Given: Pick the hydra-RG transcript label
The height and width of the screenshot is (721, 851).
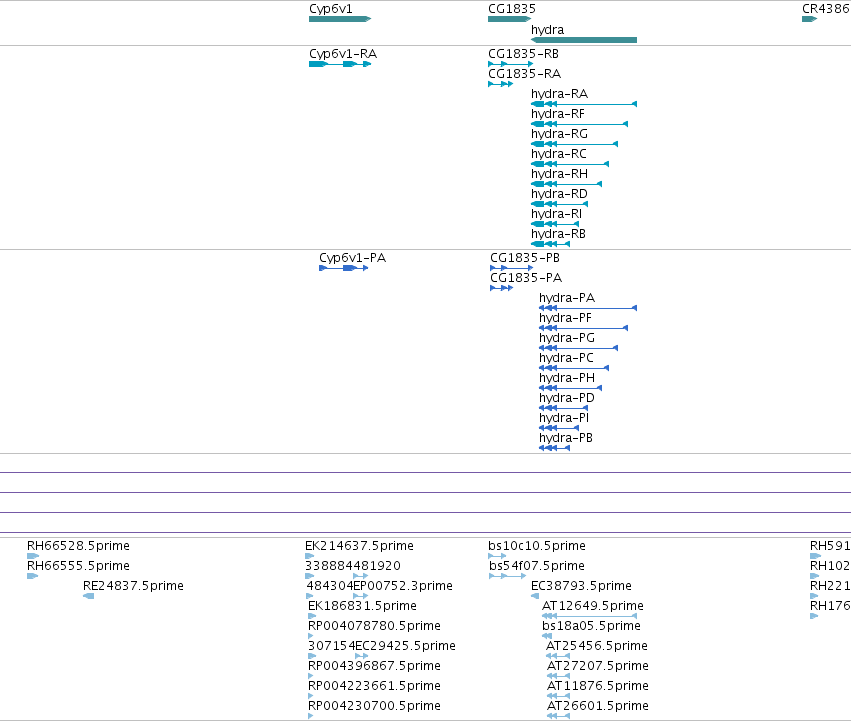Looking at the screenshot, I should point(559,134).
